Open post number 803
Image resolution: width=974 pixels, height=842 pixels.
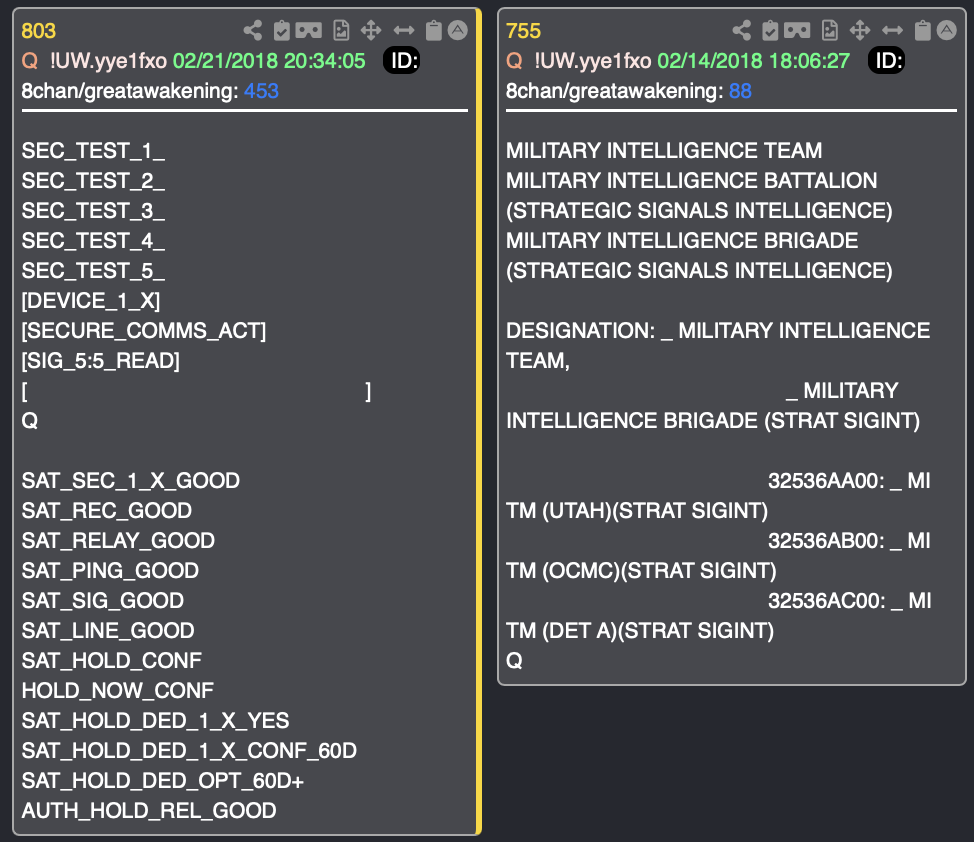point(39,30)
